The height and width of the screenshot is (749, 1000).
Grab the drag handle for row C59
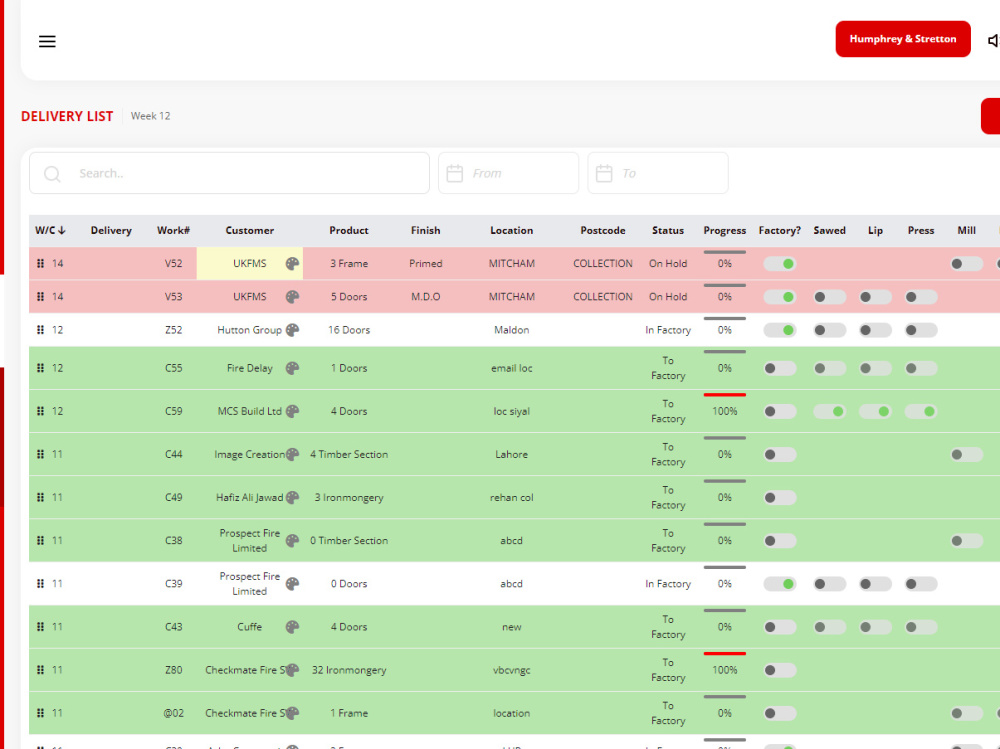click(40, 412)
